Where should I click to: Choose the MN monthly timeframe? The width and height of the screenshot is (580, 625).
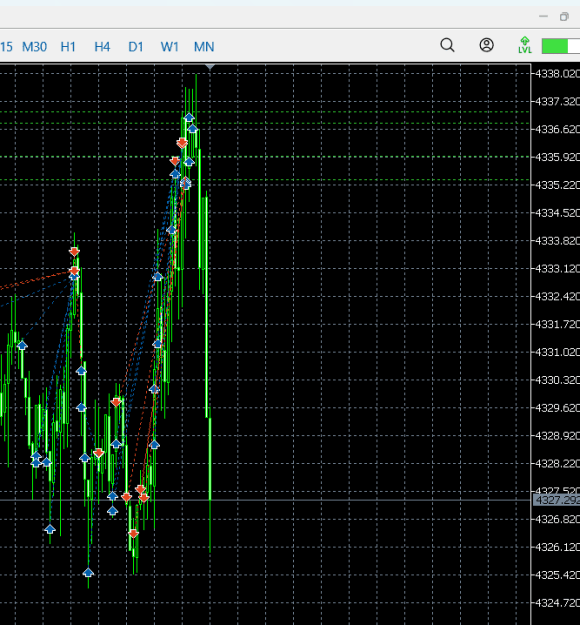click(204, 47)
